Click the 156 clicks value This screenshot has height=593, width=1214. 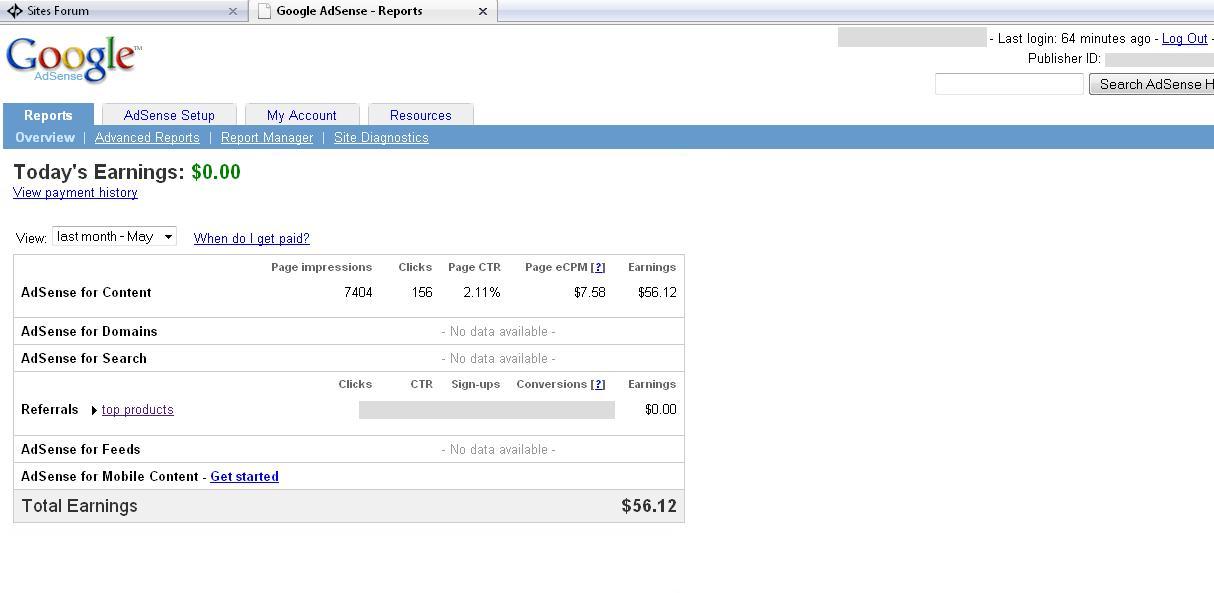pyautogui.click(x=422, y=293)
